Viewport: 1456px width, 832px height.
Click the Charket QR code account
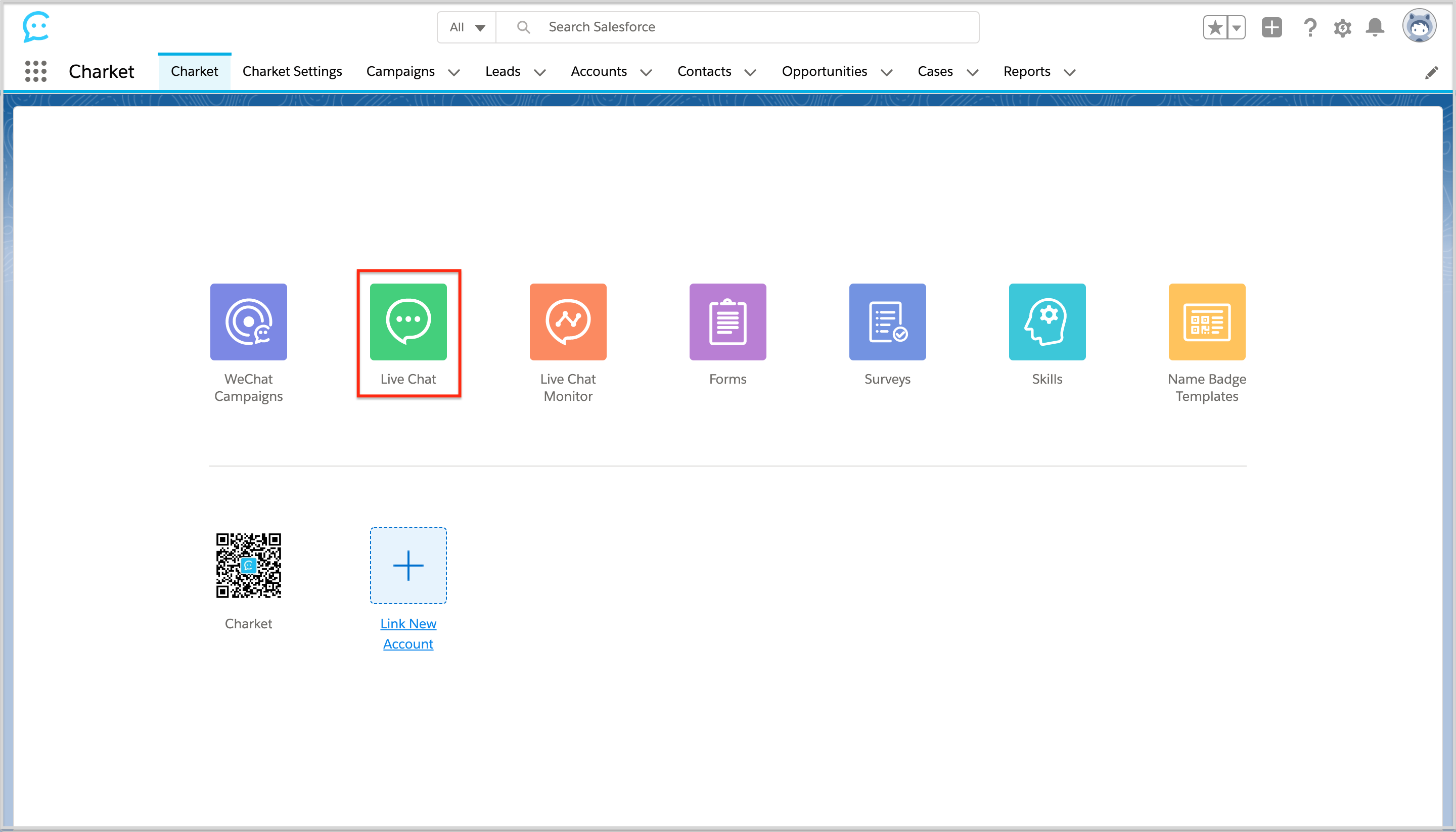(x=249, y=565)
